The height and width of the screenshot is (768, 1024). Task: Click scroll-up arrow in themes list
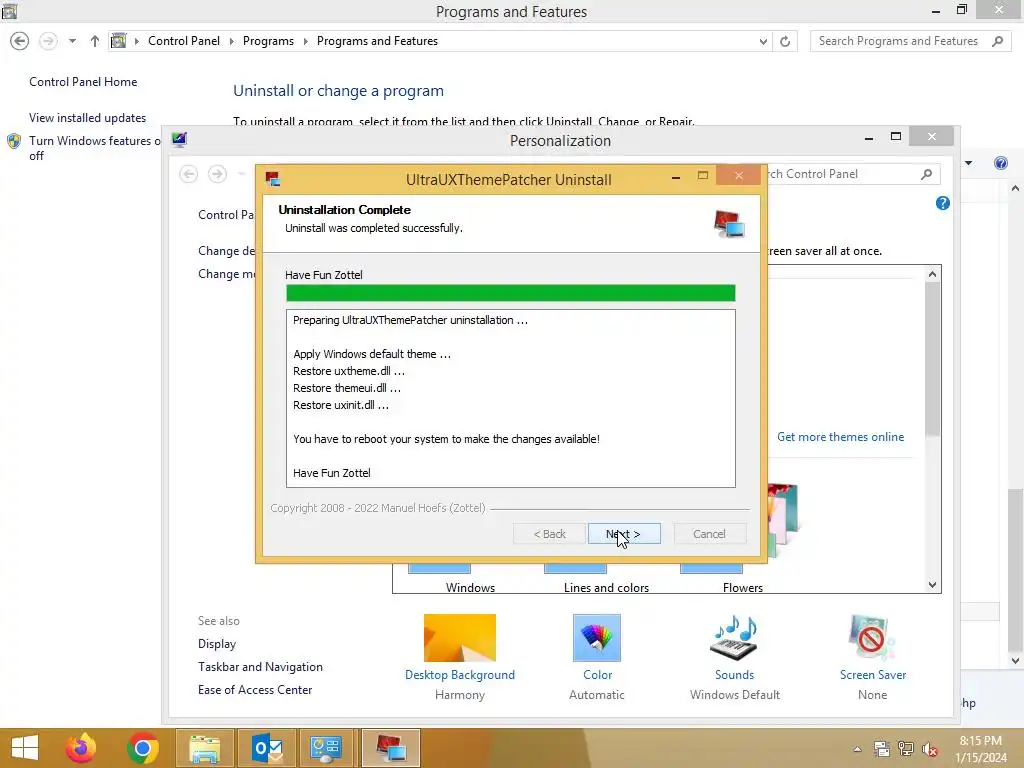933,274
